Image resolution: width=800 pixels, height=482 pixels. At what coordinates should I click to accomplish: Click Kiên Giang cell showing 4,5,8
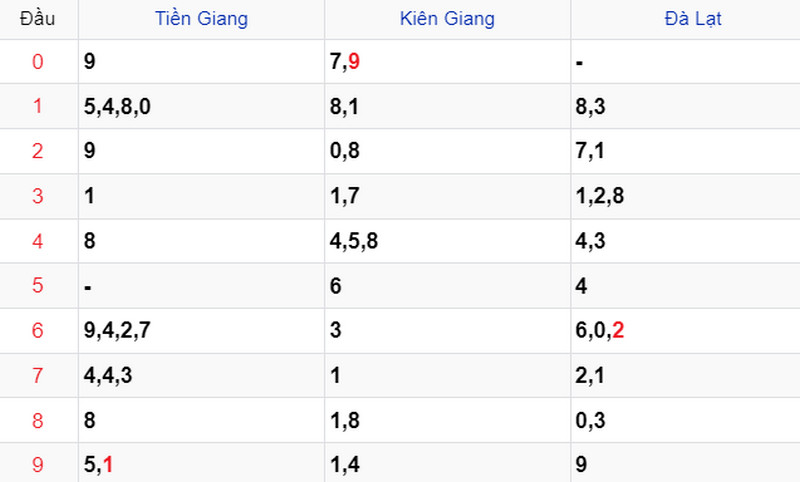tap(447, 241)
